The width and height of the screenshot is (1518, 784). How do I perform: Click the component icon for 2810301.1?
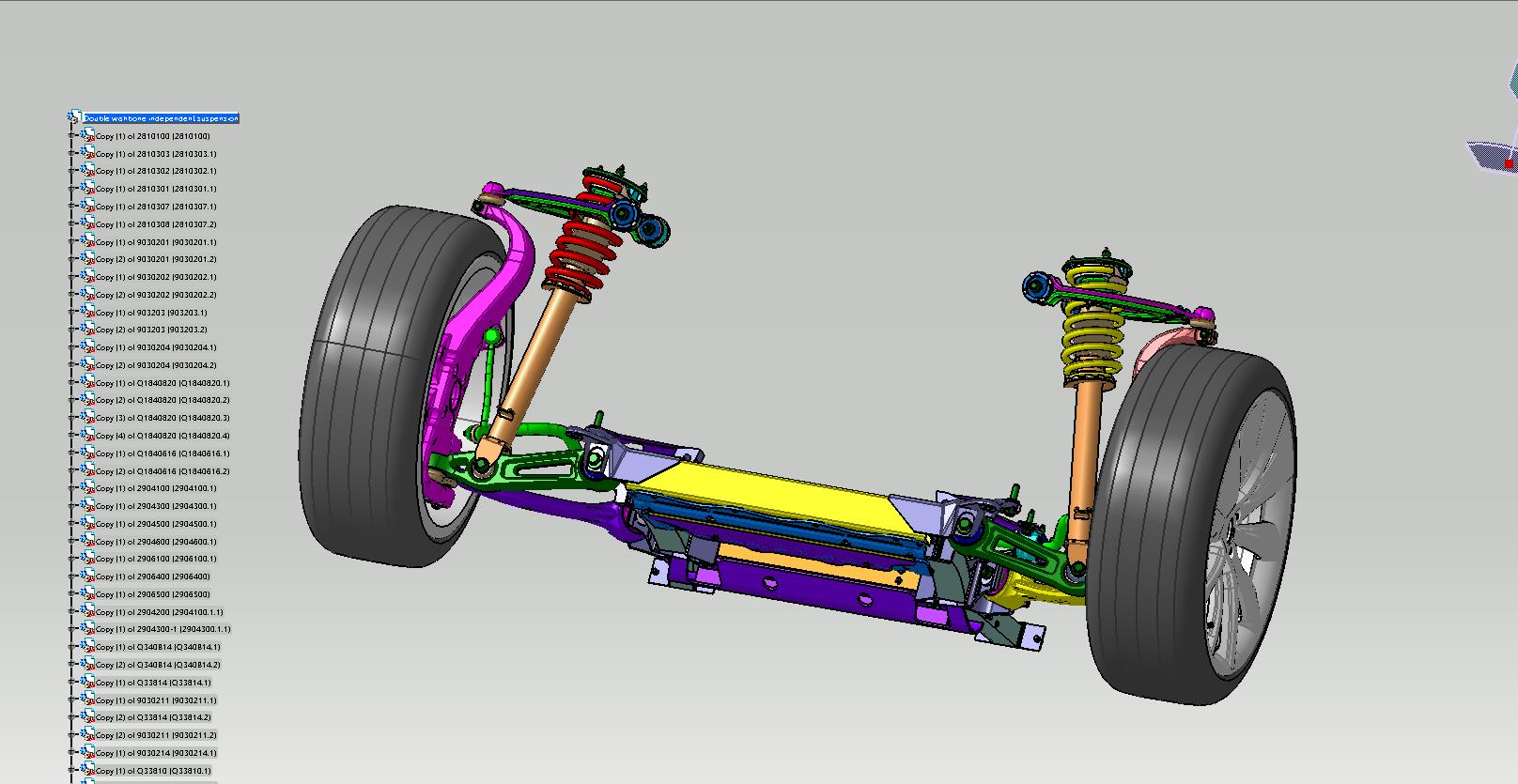(88, 189)
